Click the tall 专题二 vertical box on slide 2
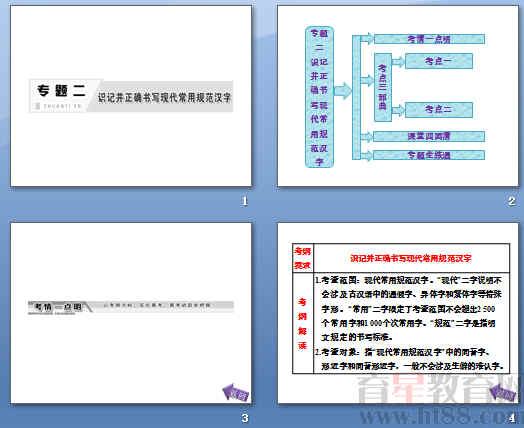The width and height of the screenshot is (524, 428). tap(319, 97)
